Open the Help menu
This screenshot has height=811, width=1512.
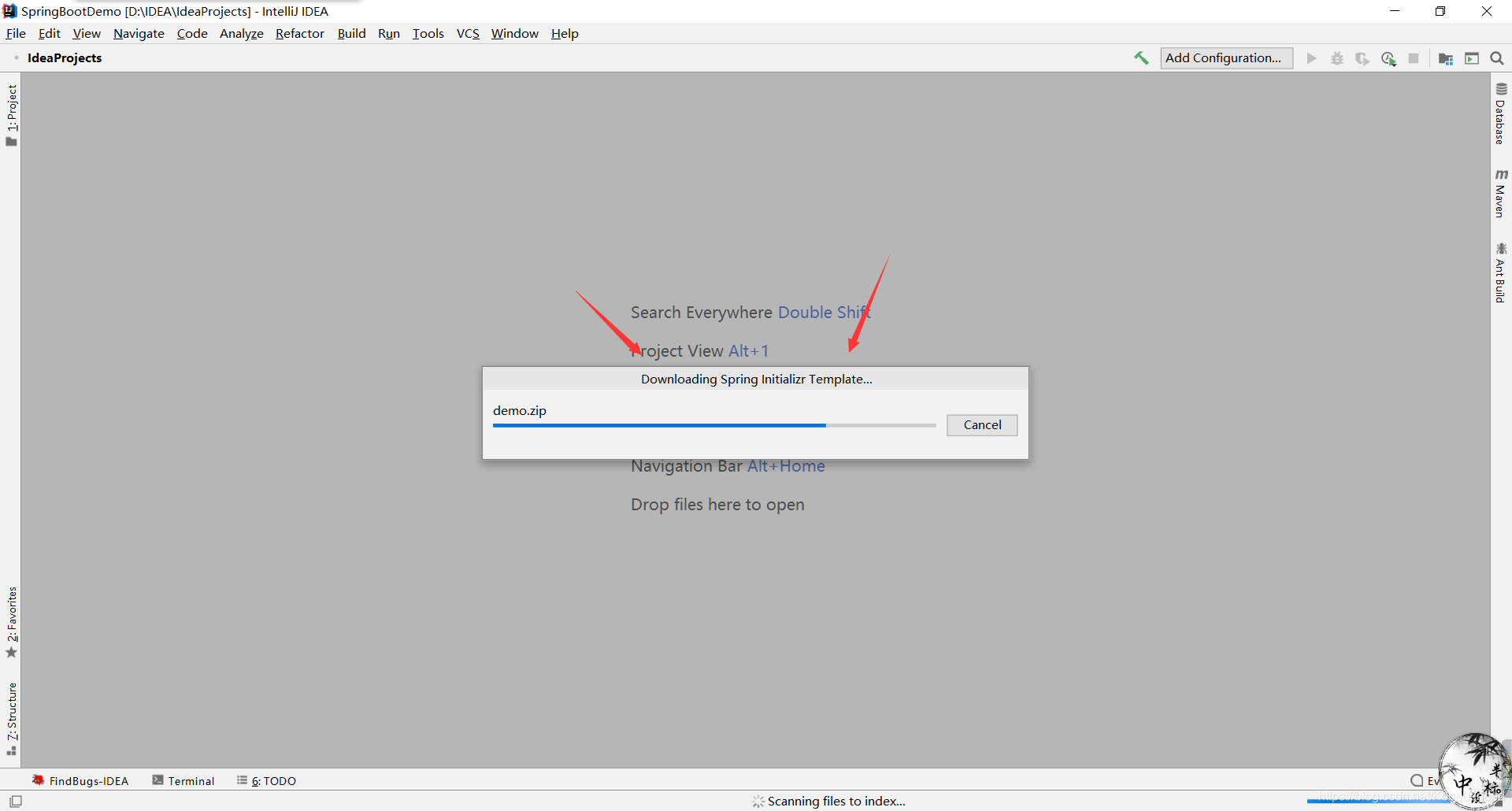point(565,33)
